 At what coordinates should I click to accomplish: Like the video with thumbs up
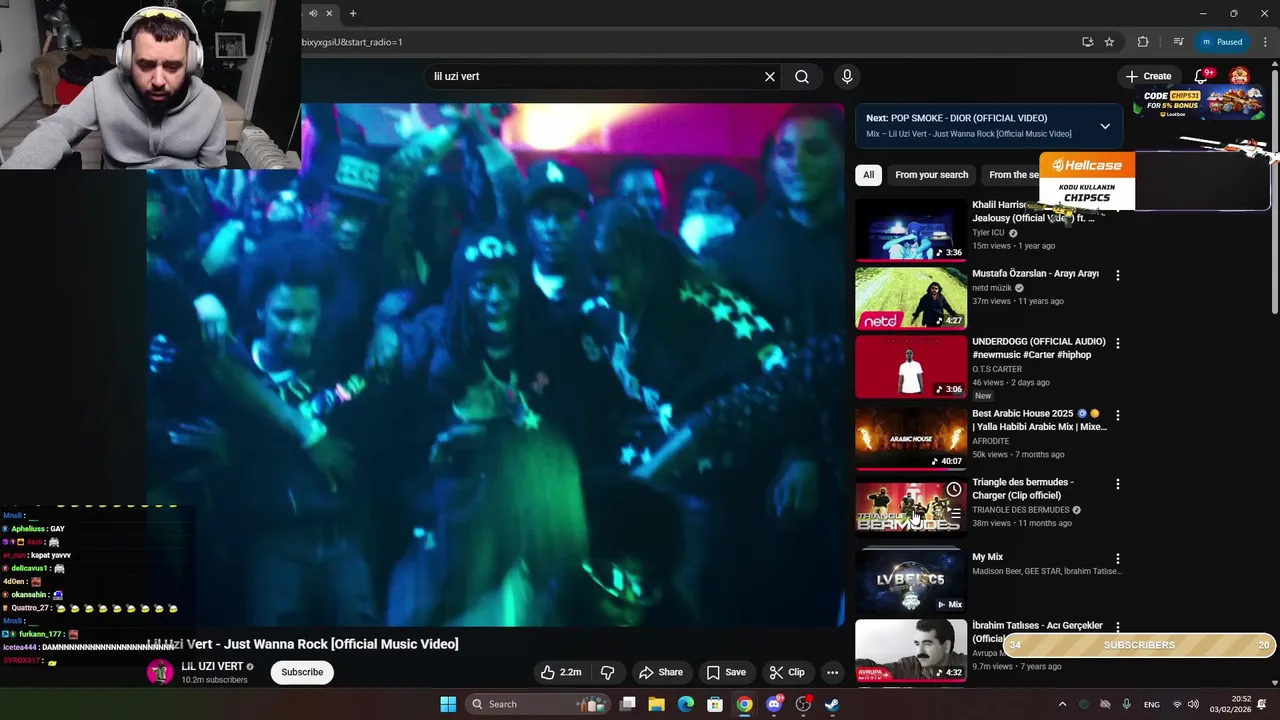pyautogui.click(x=561, y=672)
